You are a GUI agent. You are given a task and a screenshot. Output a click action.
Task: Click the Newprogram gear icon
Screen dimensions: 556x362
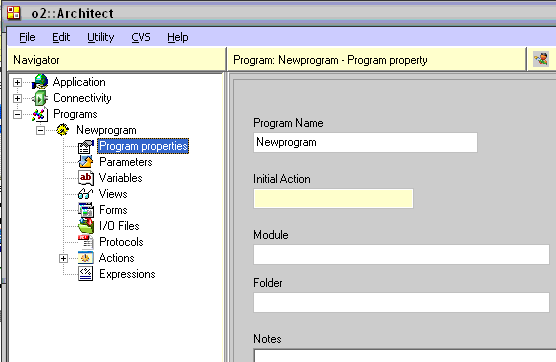coord(63,130)
